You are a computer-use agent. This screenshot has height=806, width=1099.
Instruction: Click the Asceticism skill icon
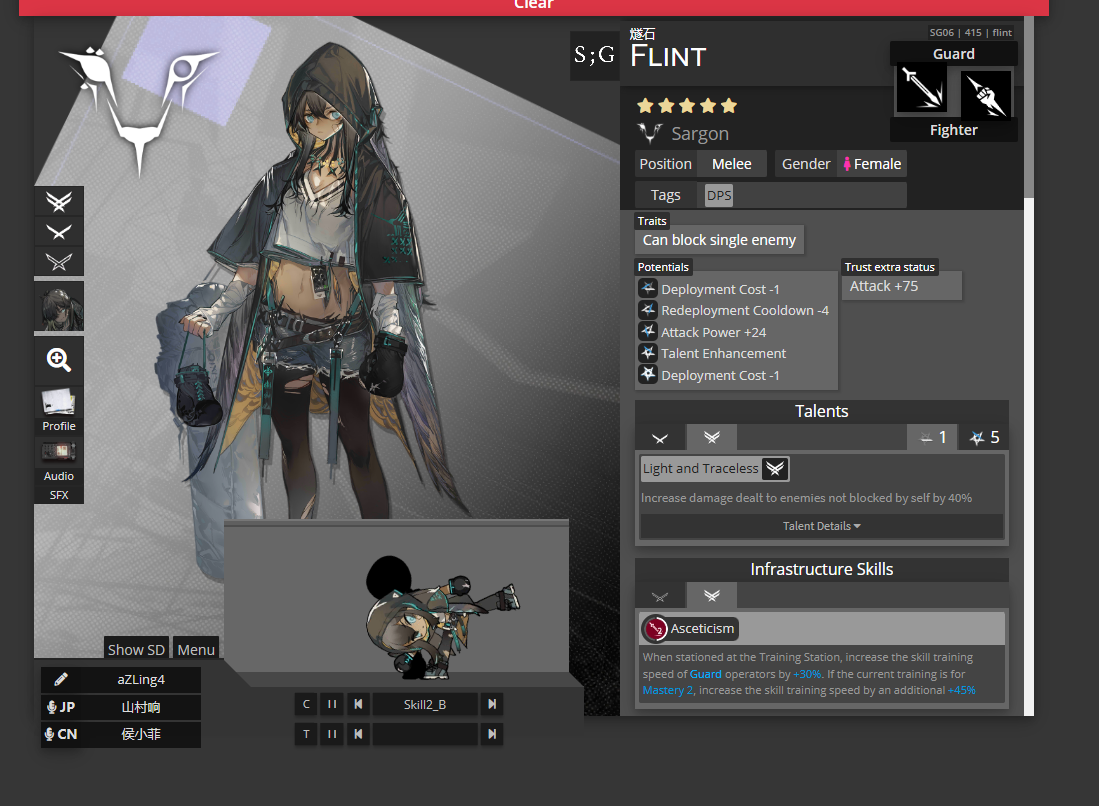coord(656,629)
